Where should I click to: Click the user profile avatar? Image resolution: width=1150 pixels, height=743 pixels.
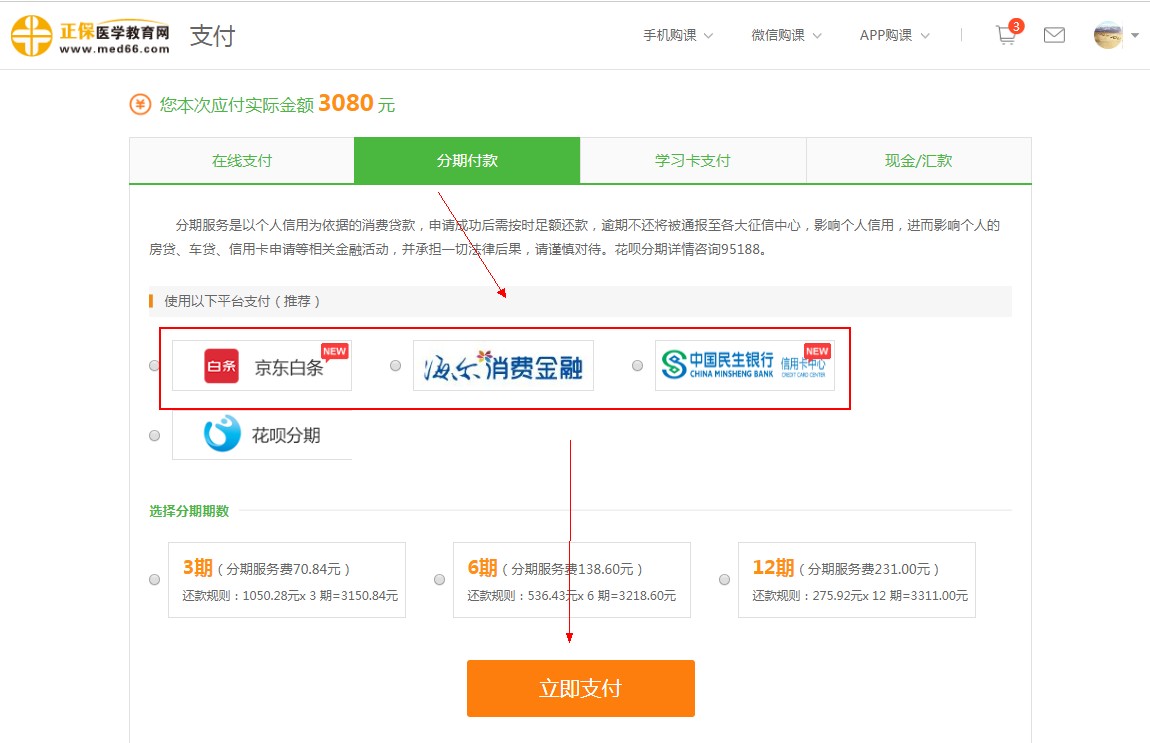(1108, 35)
